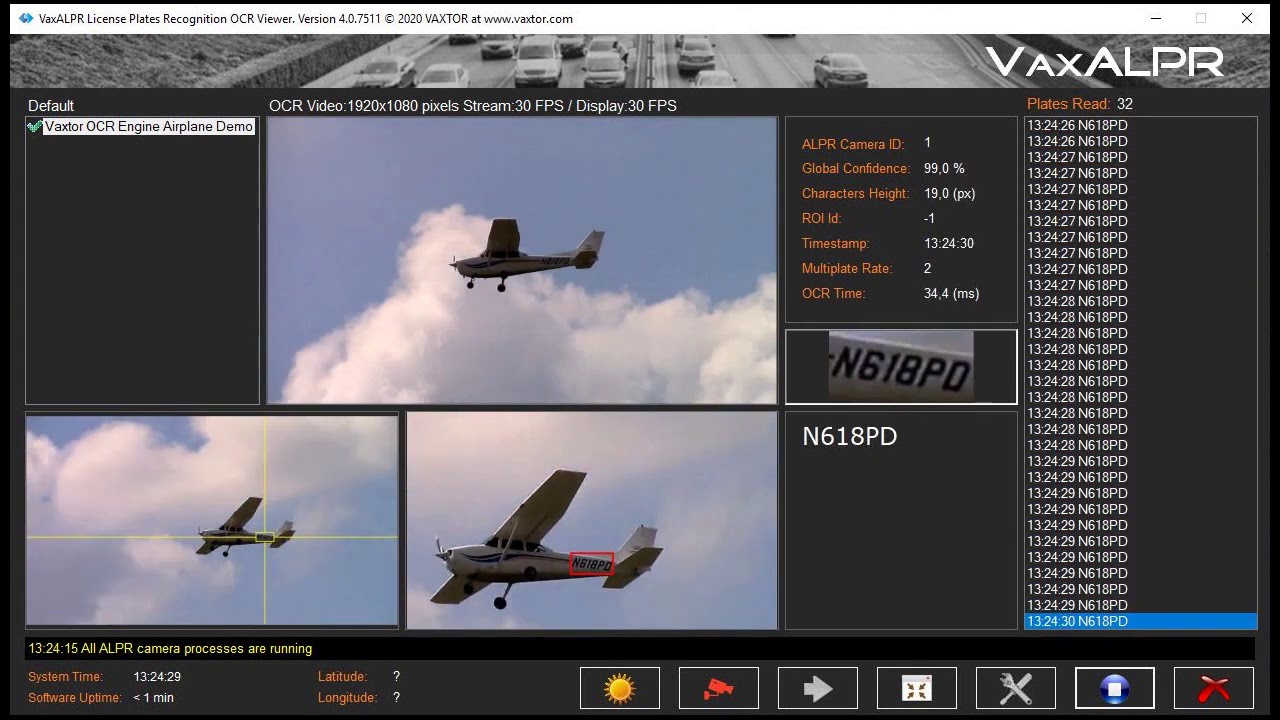The image size is (1280, 720).
Task: Click the main OCR video view
Action: [x=522, y=260]
